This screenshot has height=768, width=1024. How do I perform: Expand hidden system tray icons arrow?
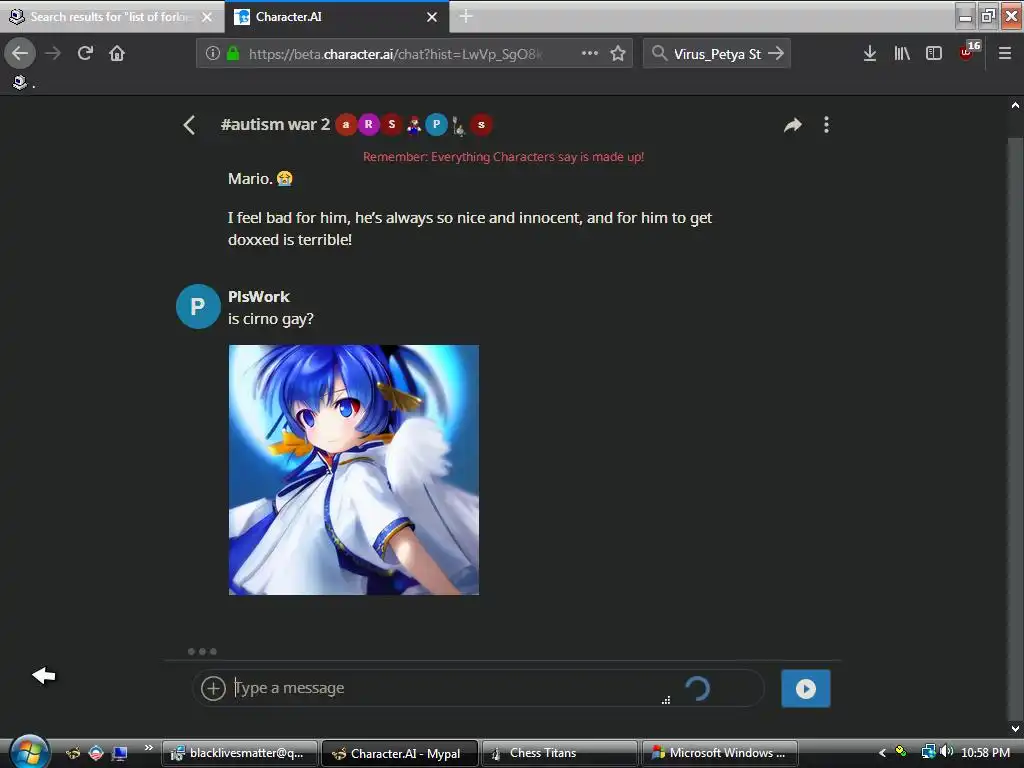(x=882, y=753)
